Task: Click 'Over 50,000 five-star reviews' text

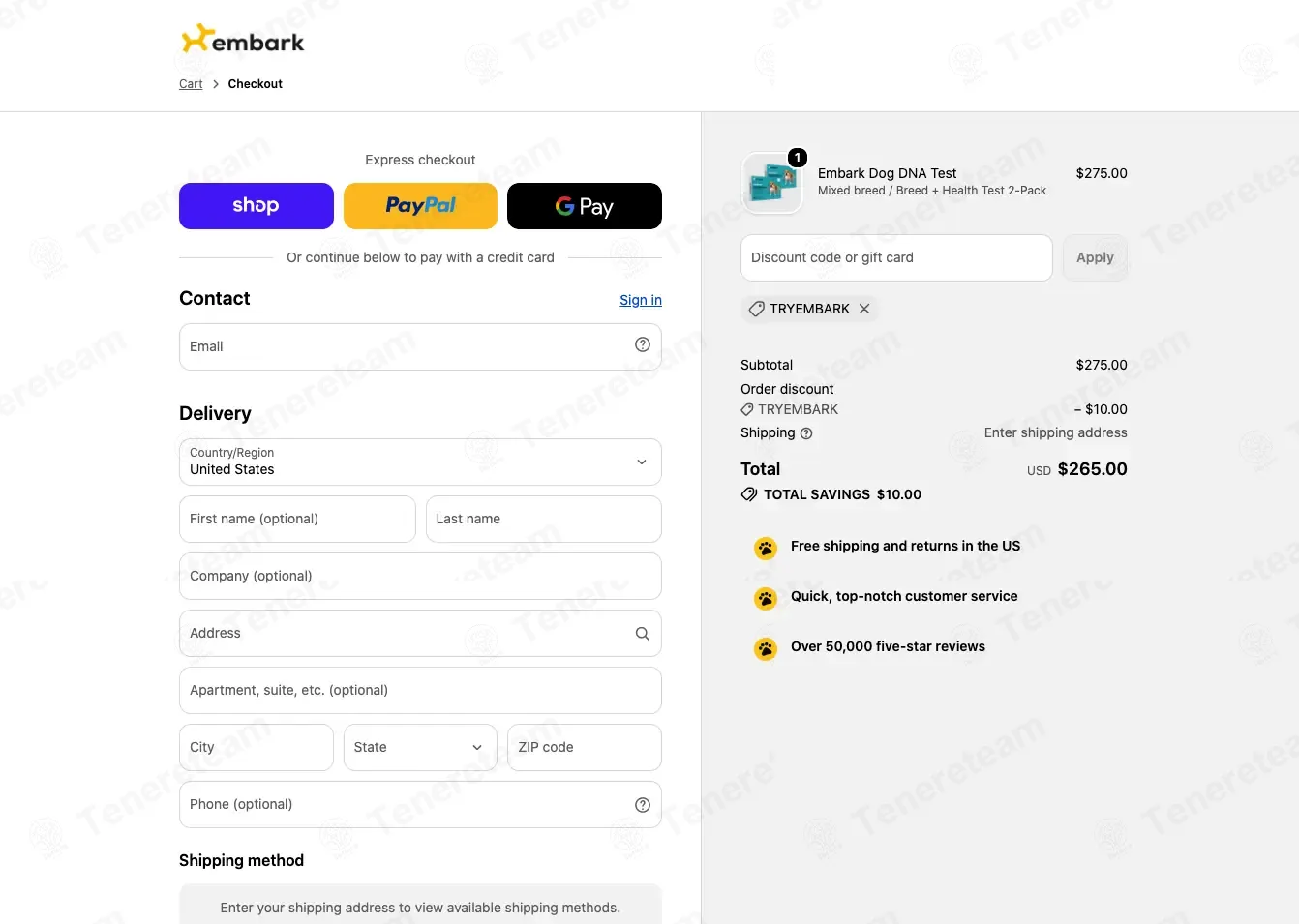Action: tap(889, 646)
